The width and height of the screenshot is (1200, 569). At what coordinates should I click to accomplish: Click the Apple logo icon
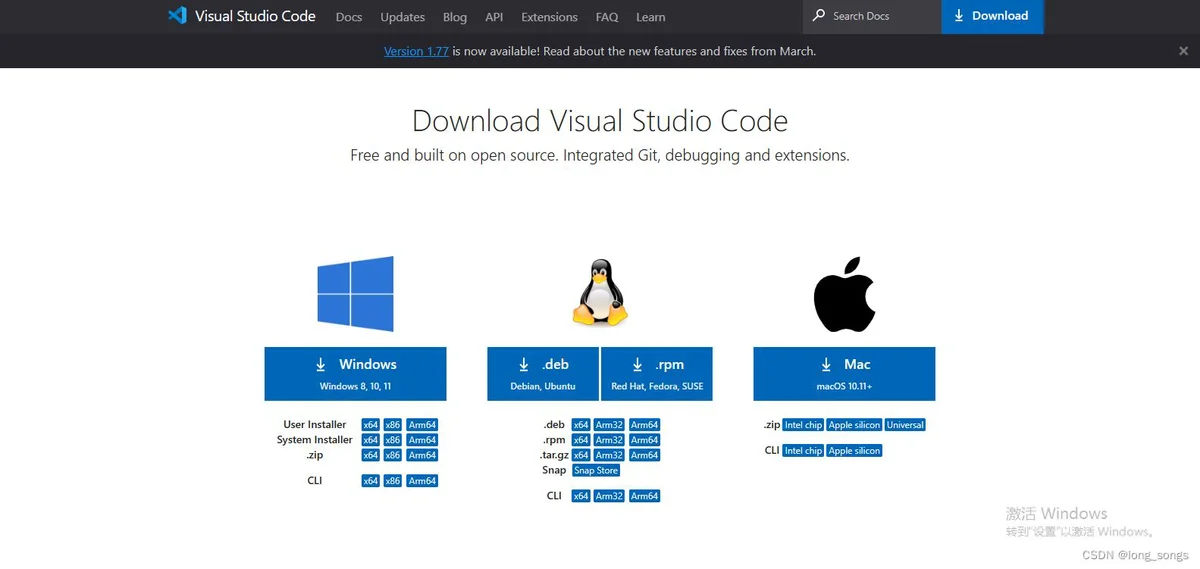click(844, 294)
